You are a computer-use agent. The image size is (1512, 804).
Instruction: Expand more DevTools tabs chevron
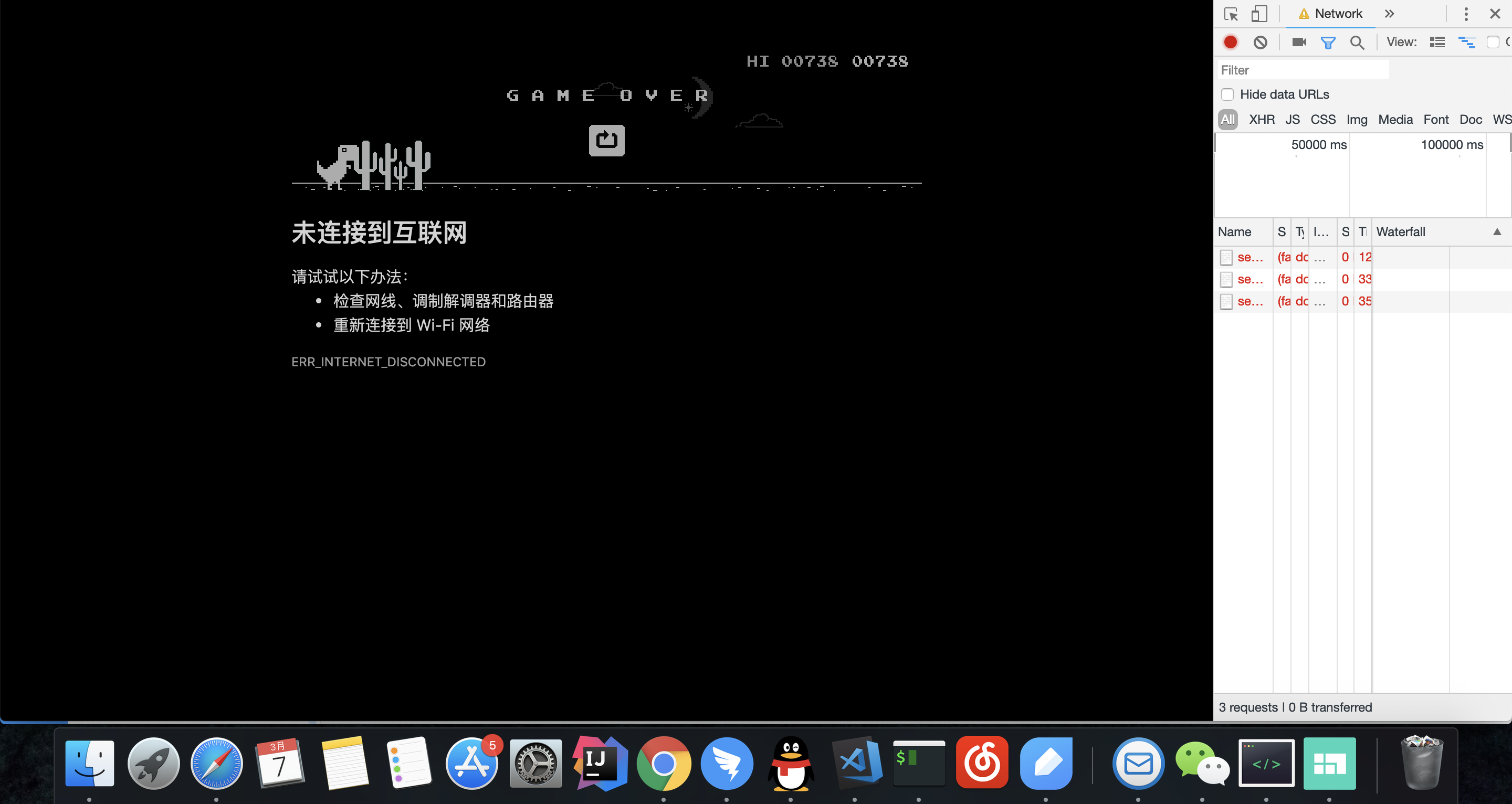pos(1389,14)
